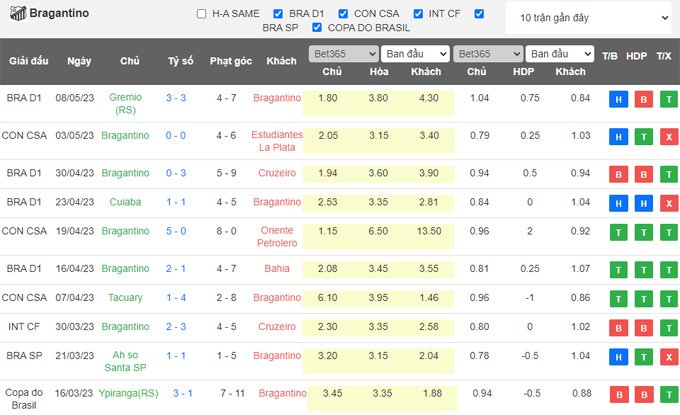Click the 'Tỷ số' column header
The image size is (680, 415).
[181, 61]
